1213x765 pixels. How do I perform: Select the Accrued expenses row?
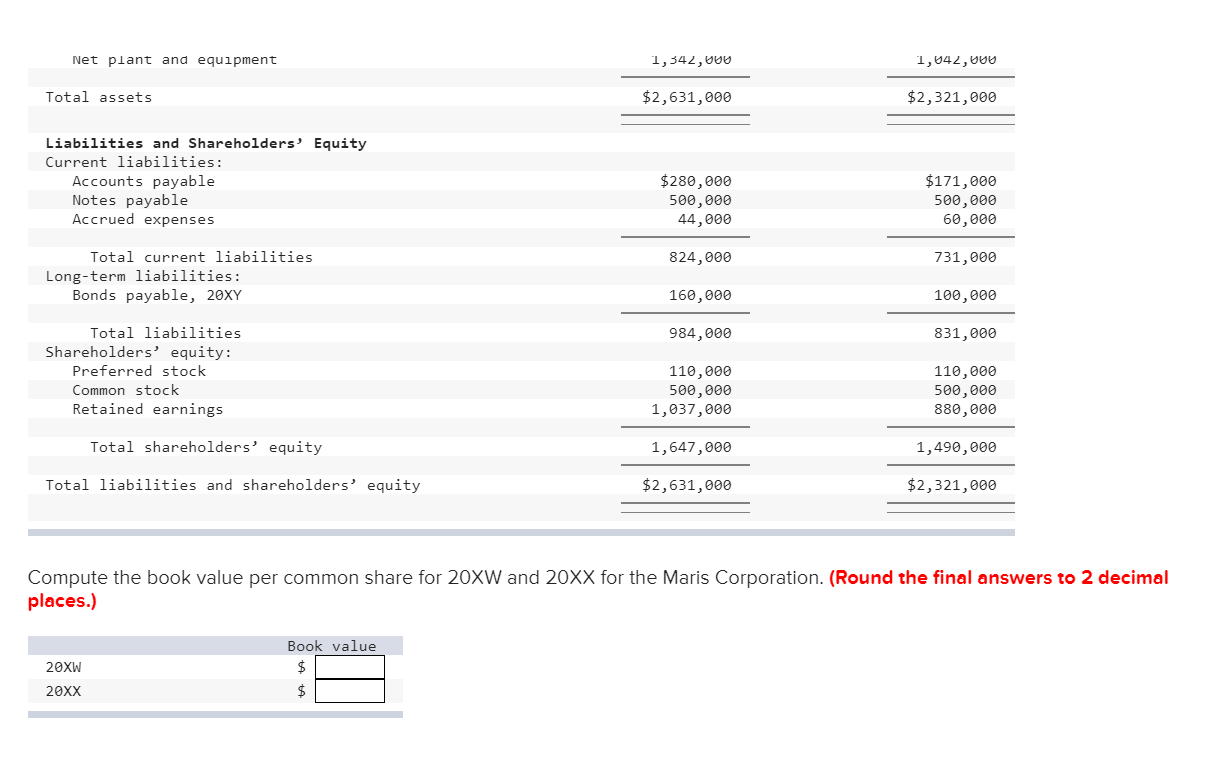pos(141,219)
